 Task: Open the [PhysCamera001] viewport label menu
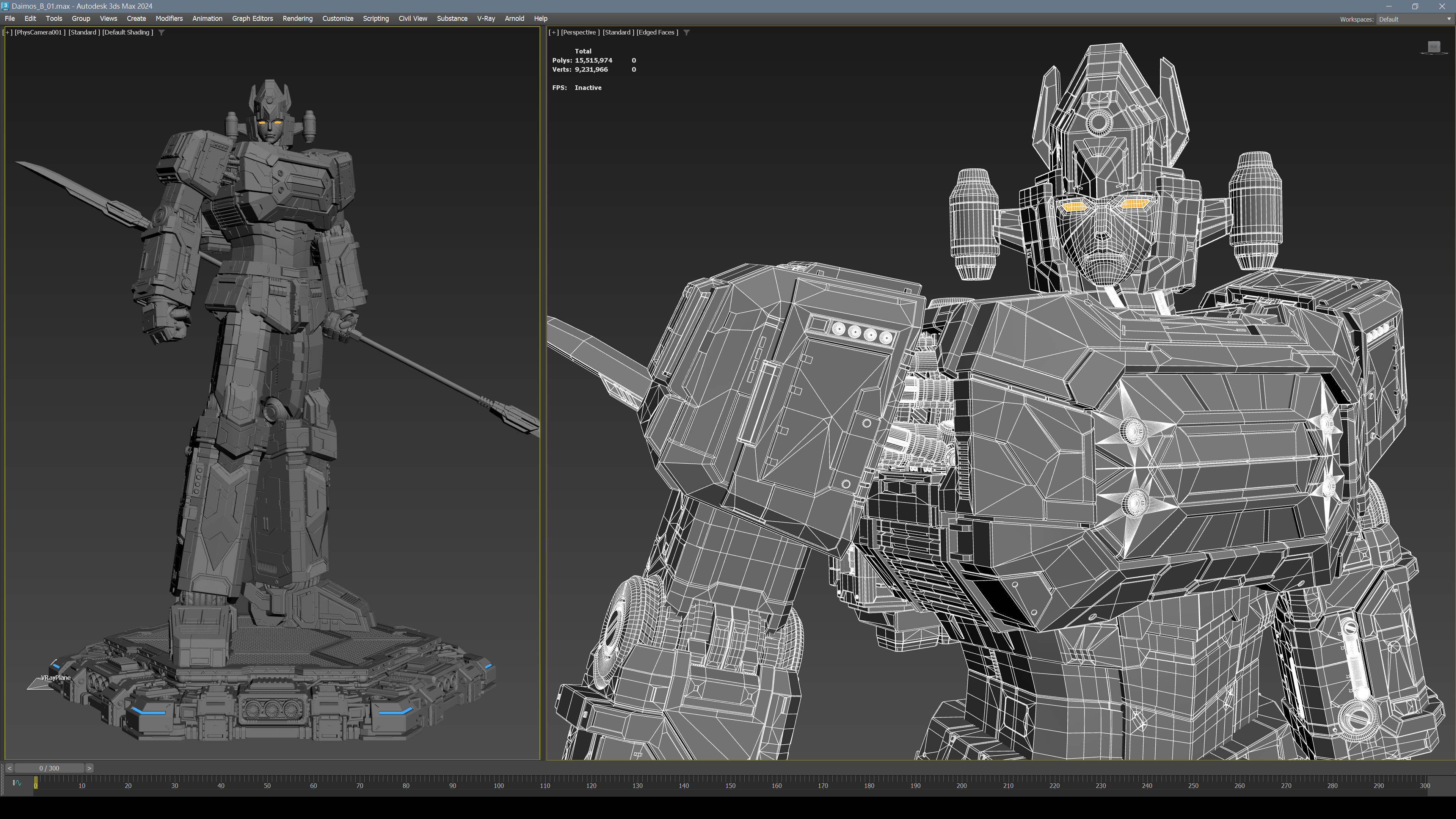tap(40, 33)
